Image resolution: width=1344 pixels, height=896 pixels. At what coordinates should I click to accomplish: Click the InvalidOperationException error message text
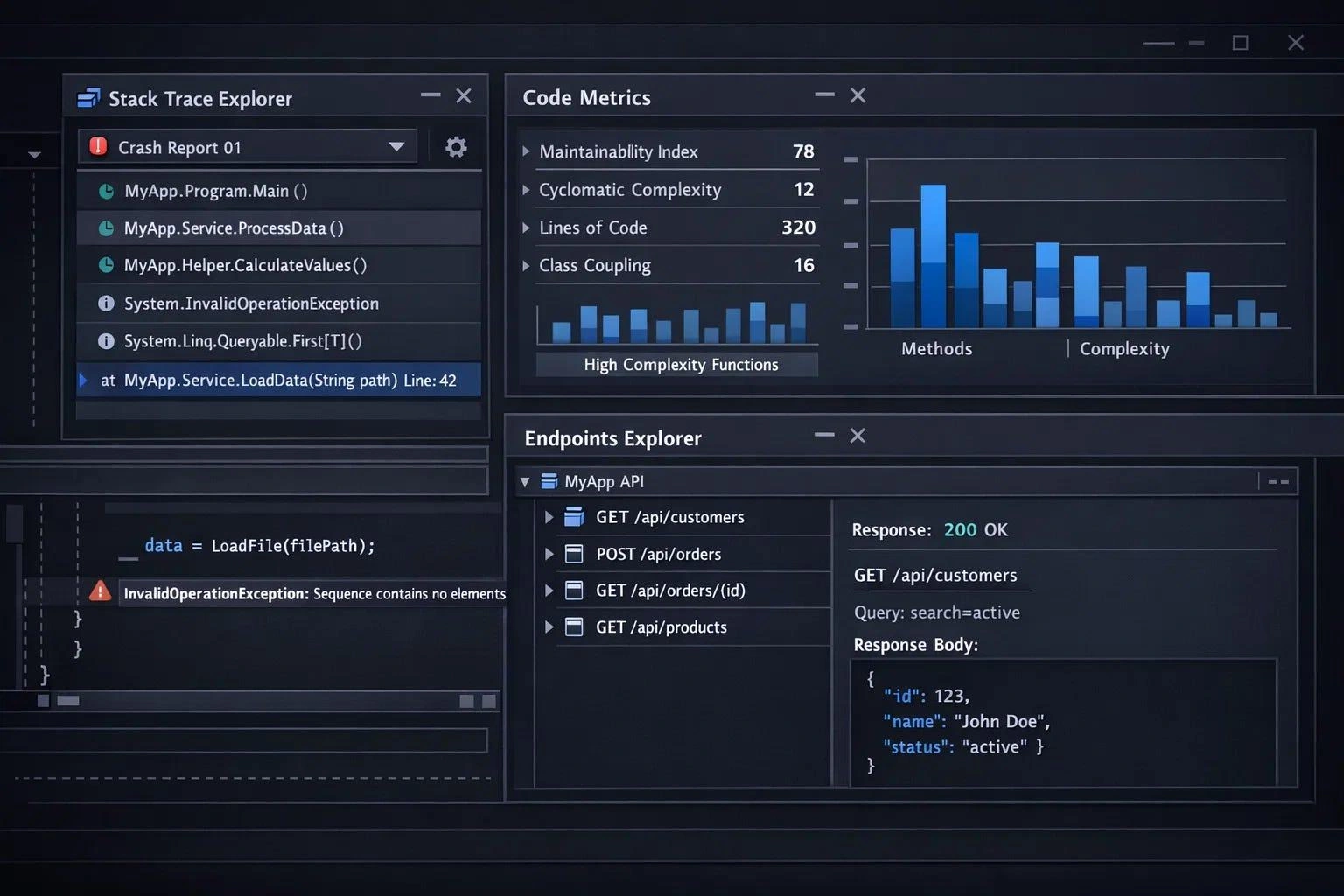[315, 593]
